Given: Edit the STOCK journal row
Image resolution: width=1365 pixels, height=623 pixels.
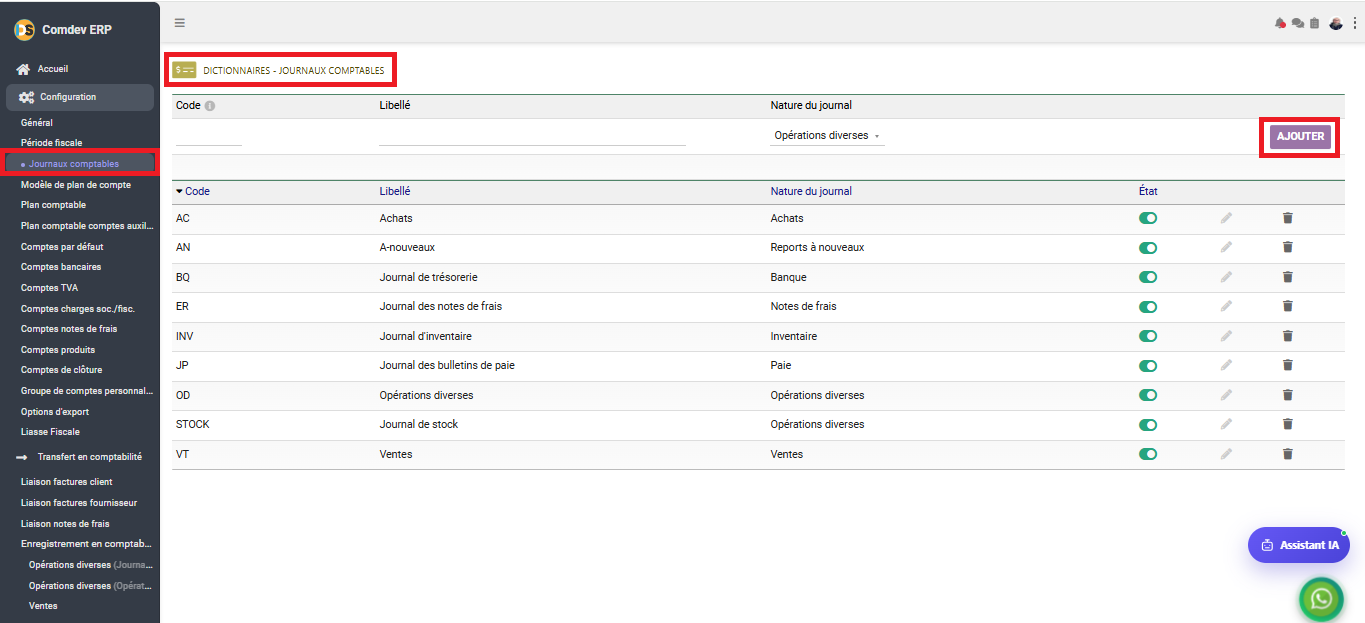Looking at the screenshot, I should [1226, 424].
